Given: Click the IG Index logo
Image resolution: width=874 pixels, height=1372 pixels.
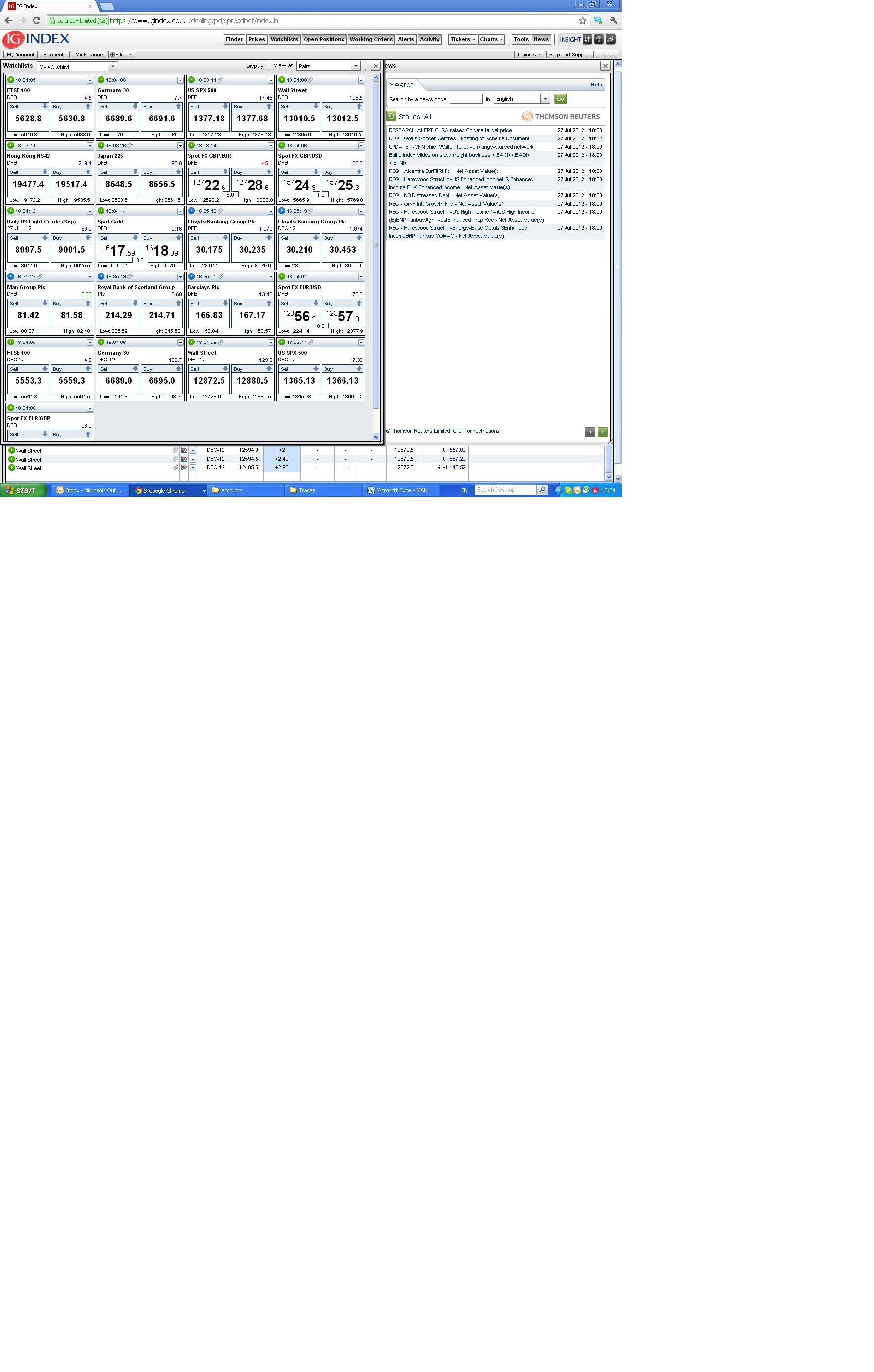Looking at the screenshot, I should pos(36,39).
